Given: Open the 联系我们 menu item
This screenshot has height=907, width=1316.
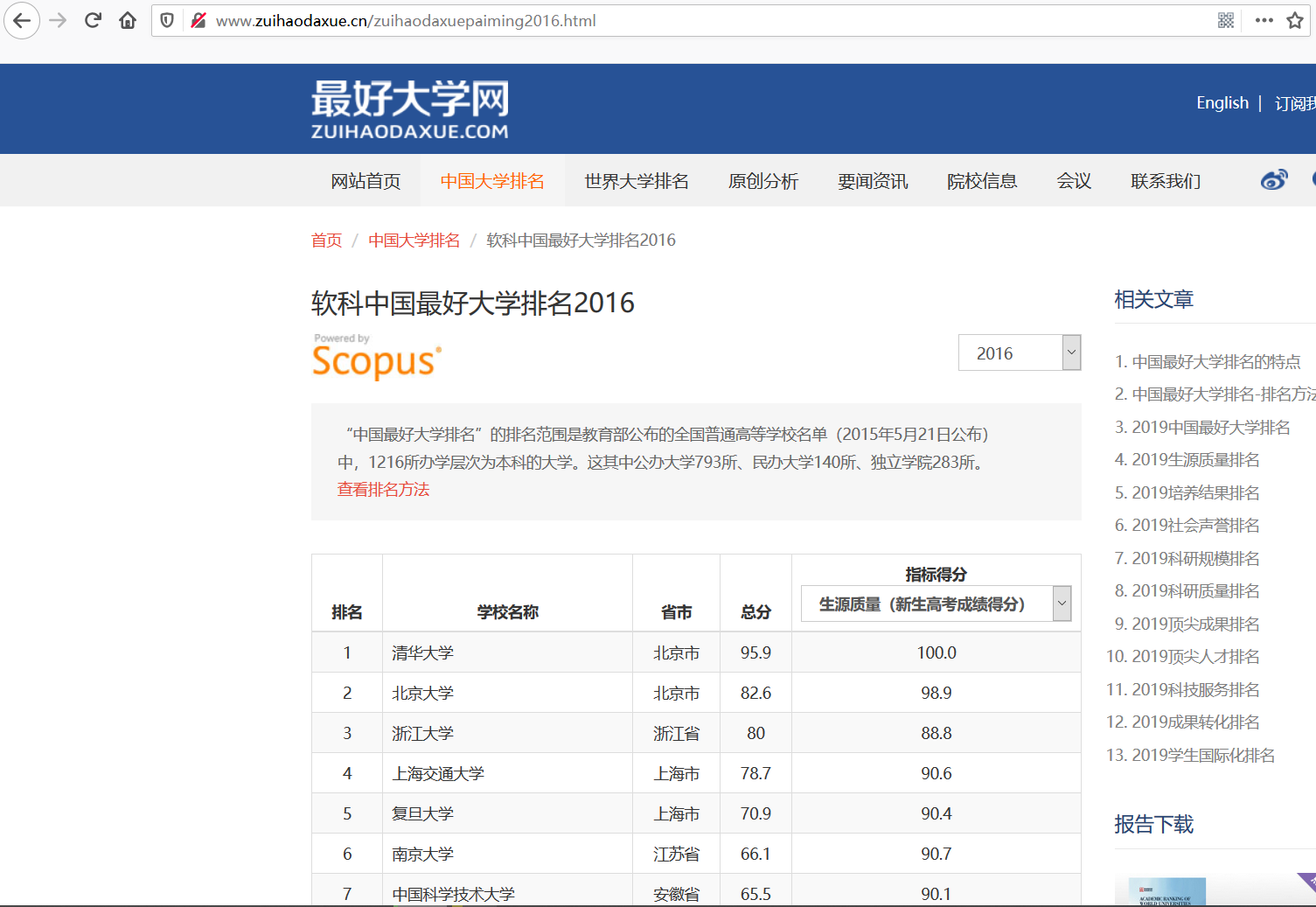Looking at the screenshot, I should pyautogui.click(x=1166, y=181).
